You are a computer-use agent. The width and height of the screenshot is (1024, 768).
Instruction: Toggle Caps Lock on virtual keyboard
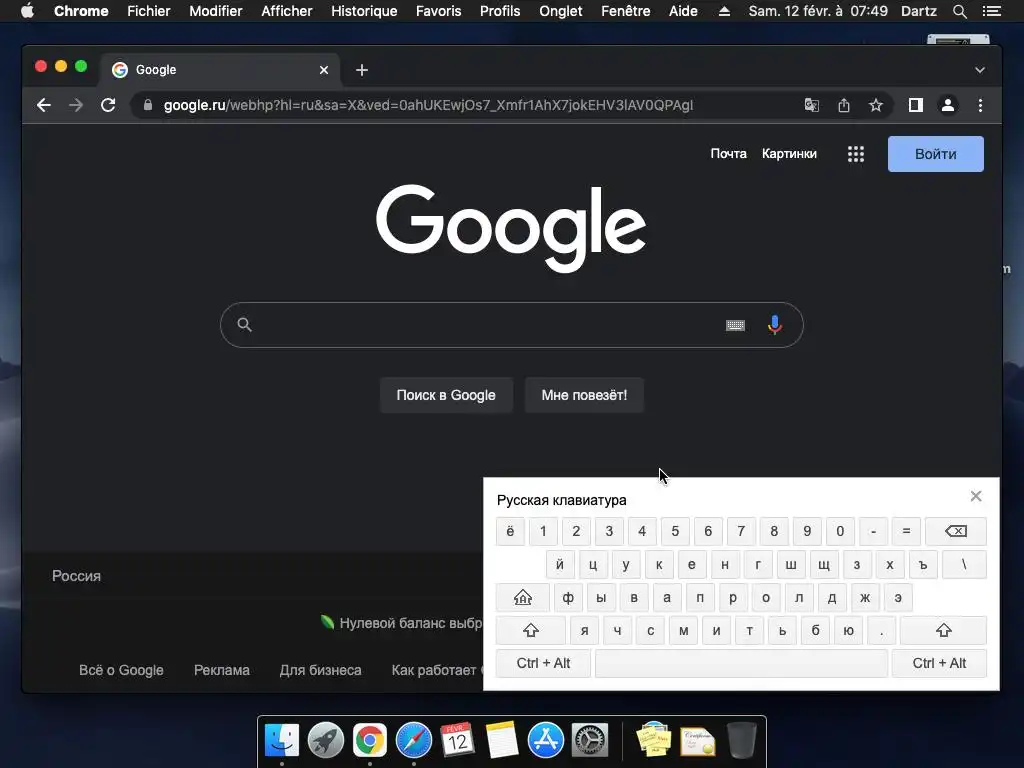[x=522, y=598]
